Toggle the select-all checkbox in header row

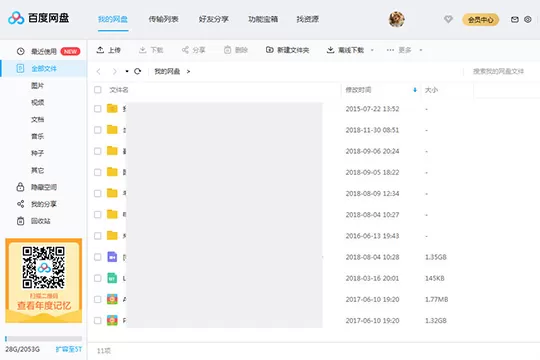[x=98, y=90]
